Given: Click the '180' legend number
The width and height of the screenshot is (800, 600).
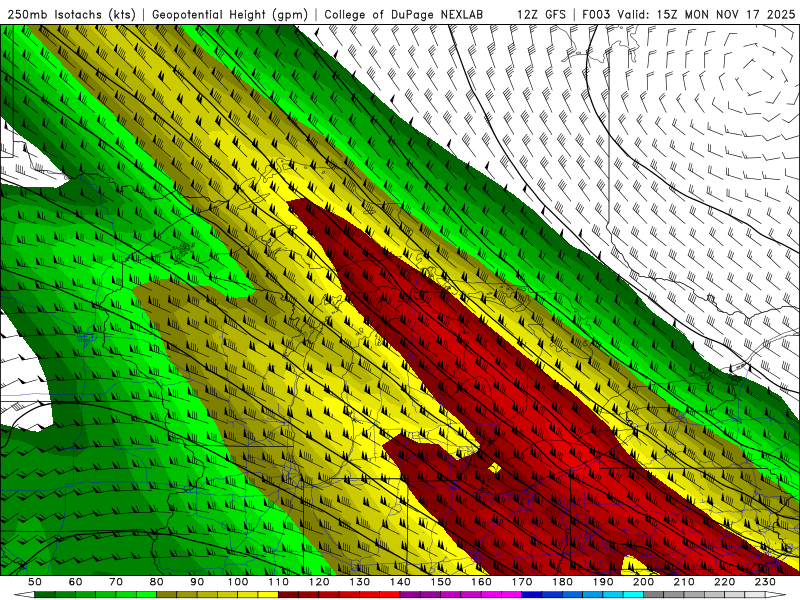Looking at the screenshot, I should [x=562, y=582].
